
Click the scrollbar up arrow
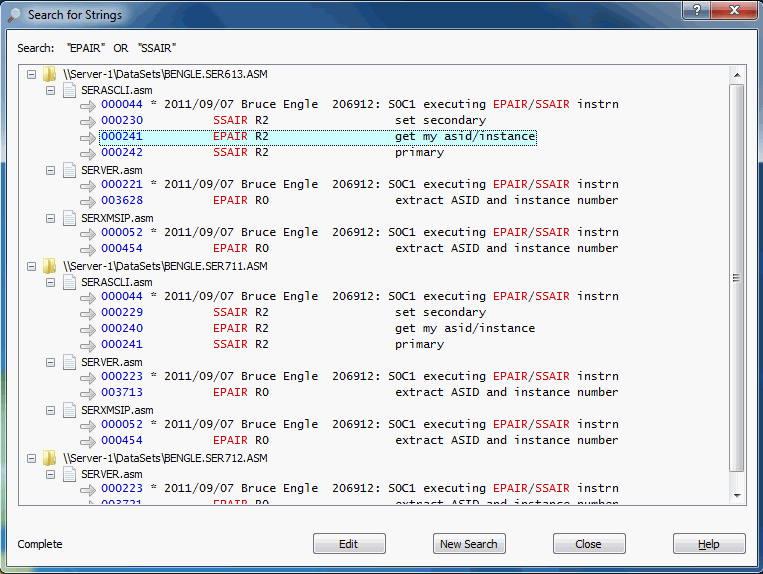(737, 75)
